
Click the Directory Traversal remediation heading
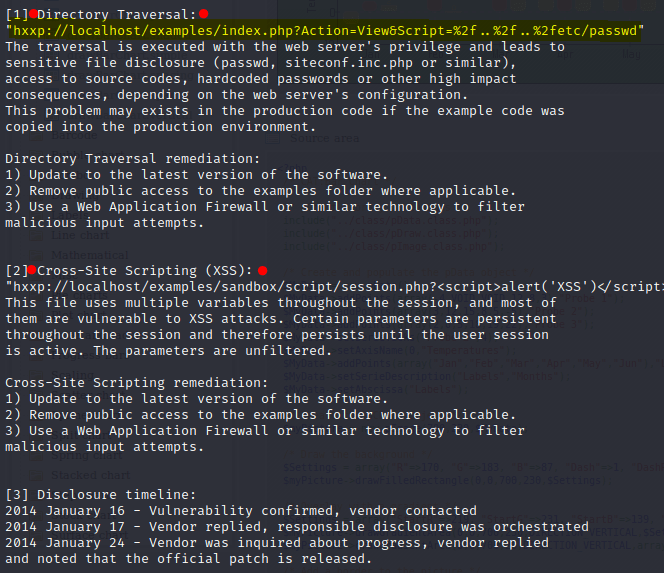[x=133, y=159]
